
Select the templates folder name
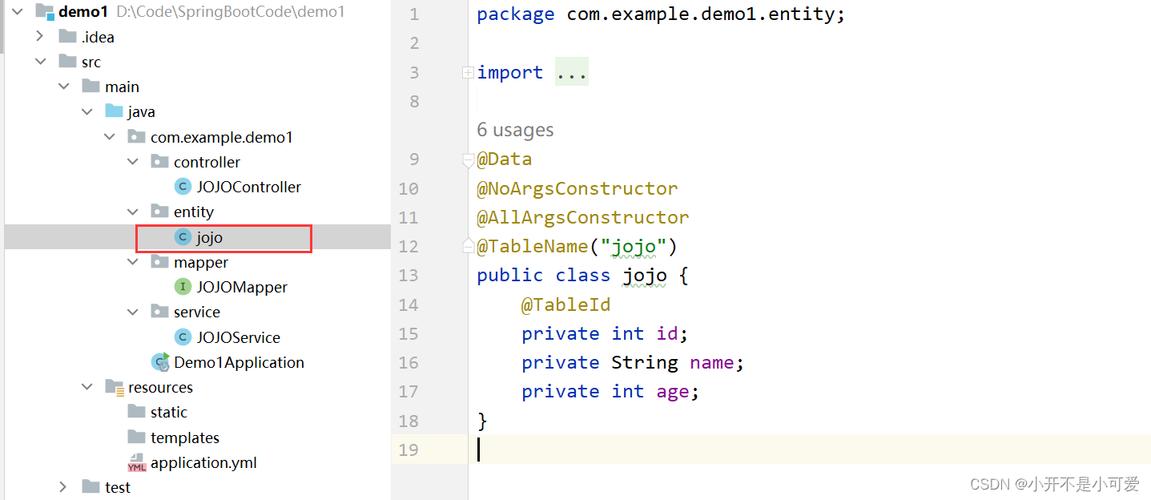coord(185,437)
